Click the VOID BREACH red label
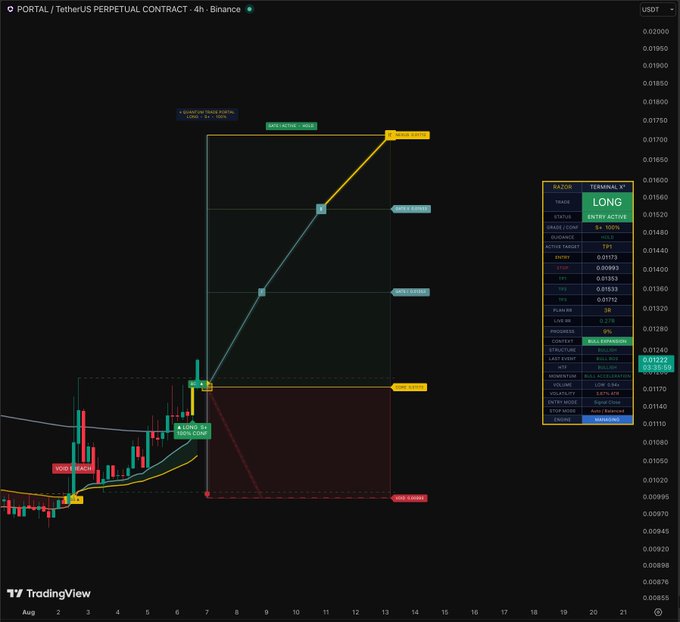The image size is (680, 622). tap(73, 468)
